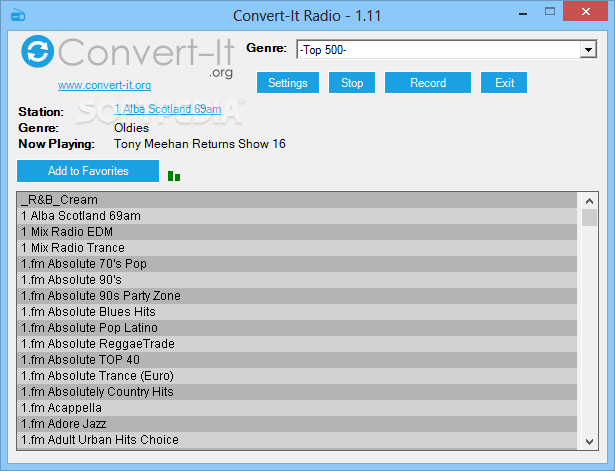Select _R&B_Cream in station list
Viewport: 615px width, 471px height.
coord(297,200)
